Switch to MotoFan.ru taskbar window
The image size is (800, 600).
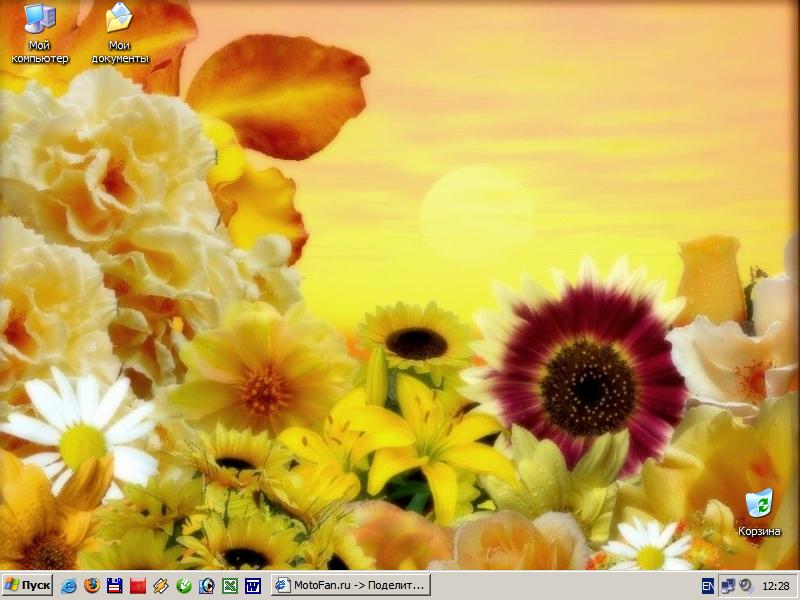tap(351, 585)
